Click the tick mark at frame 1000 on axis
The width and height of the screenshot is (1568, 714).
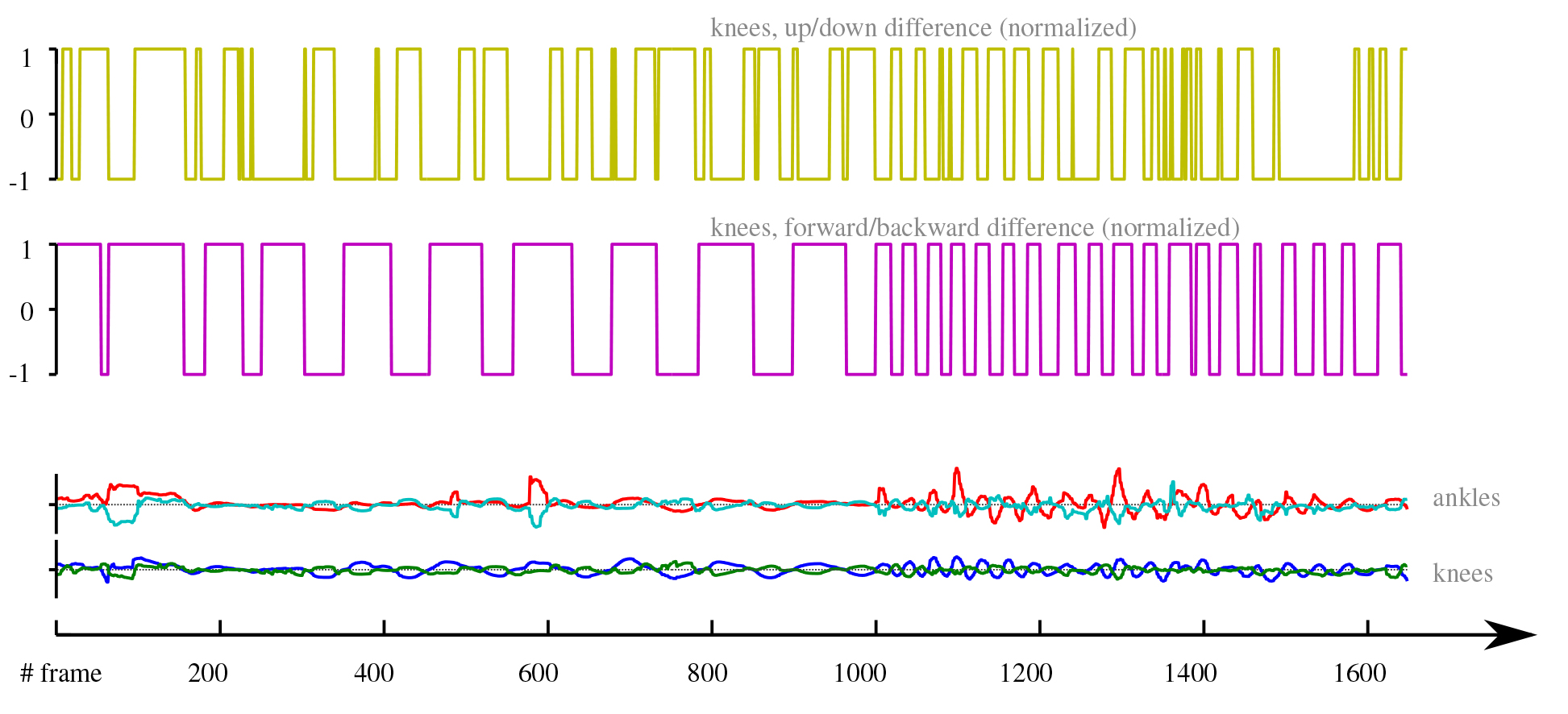(x=876, y=628)
